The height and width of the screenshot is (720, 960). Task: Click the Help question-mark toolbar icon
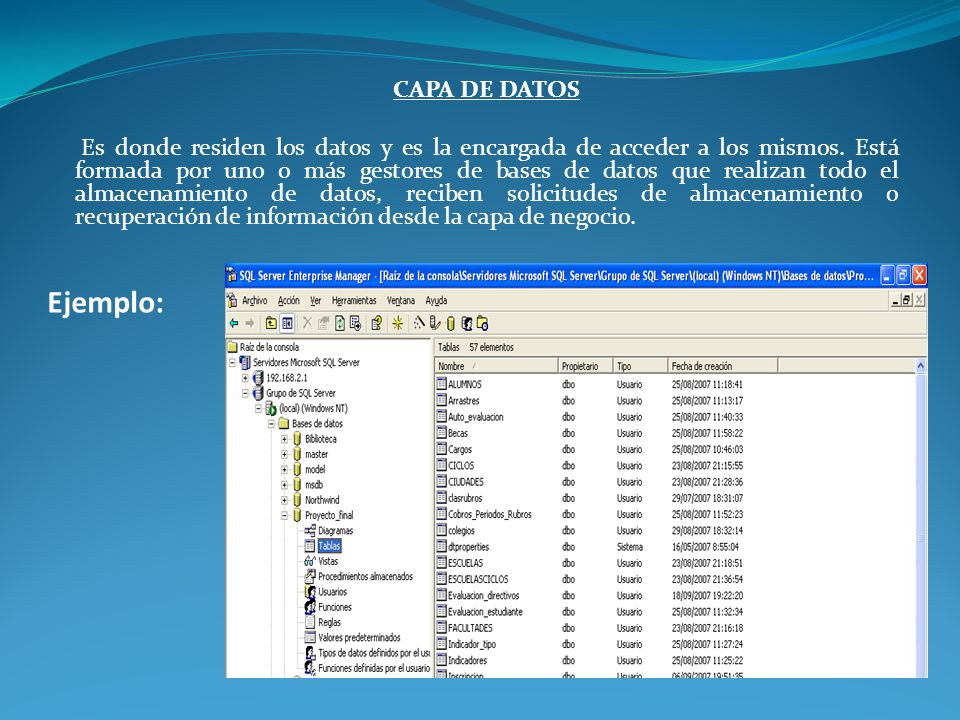(x=377, y=323)
